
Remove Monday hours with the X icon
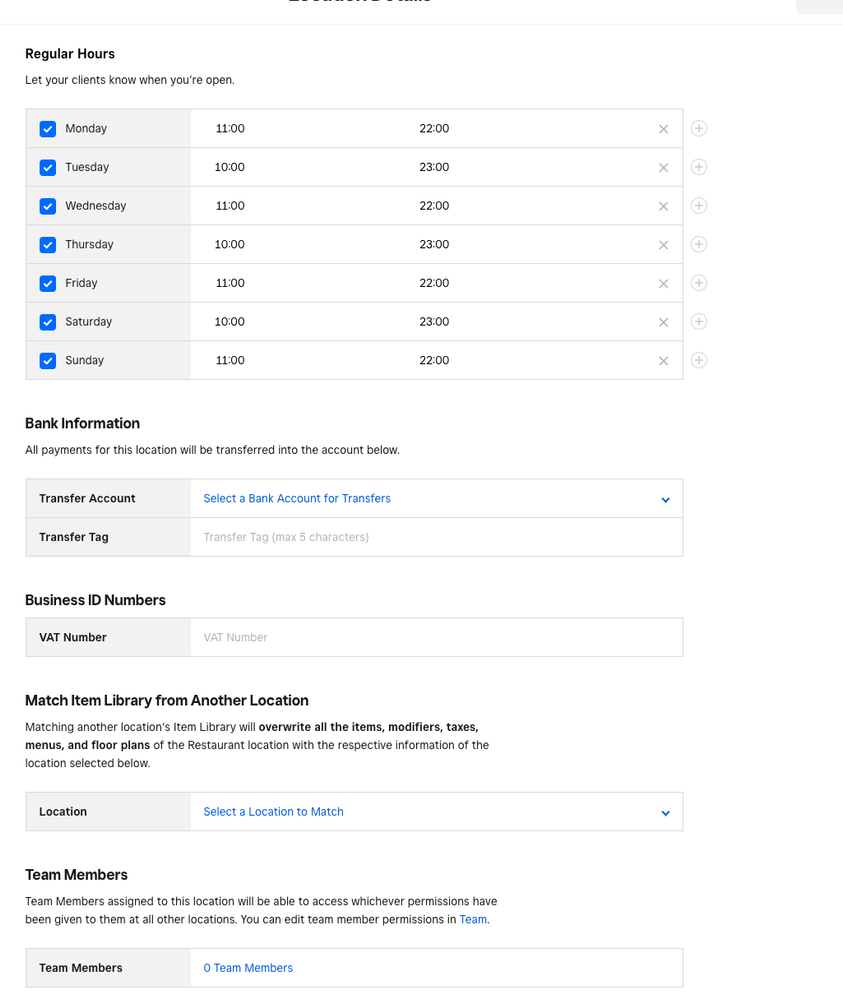(663, 129)
